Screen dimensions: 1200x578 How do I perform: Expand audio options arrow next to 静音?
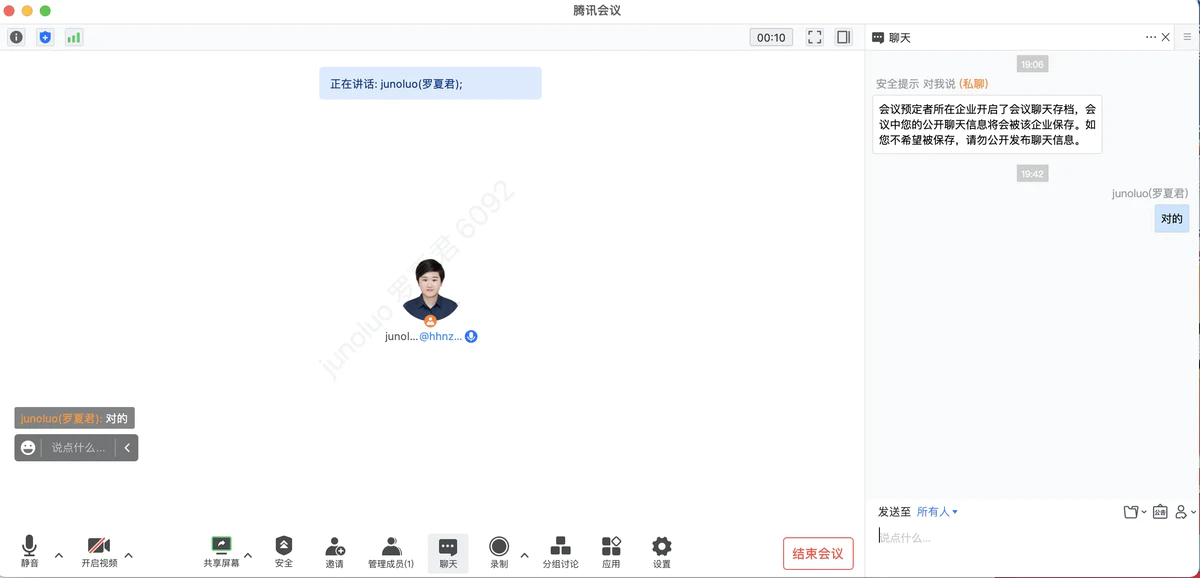click(x=58, y=555)
